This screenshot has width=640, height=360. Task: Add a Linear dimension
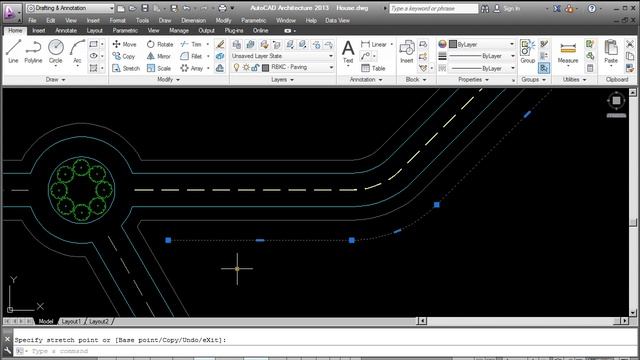[x=374, y=44]
